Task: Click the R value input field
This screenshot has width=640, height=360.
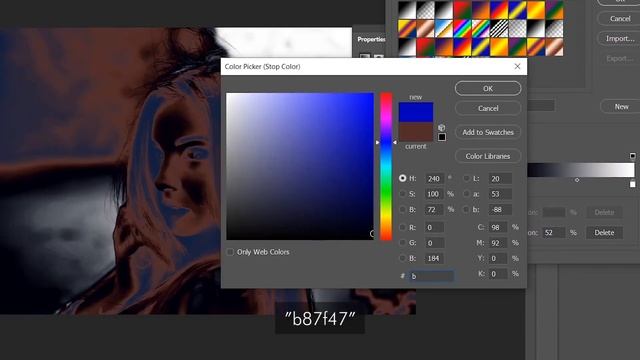Action: pyautogui.click(x=434, y=227)
